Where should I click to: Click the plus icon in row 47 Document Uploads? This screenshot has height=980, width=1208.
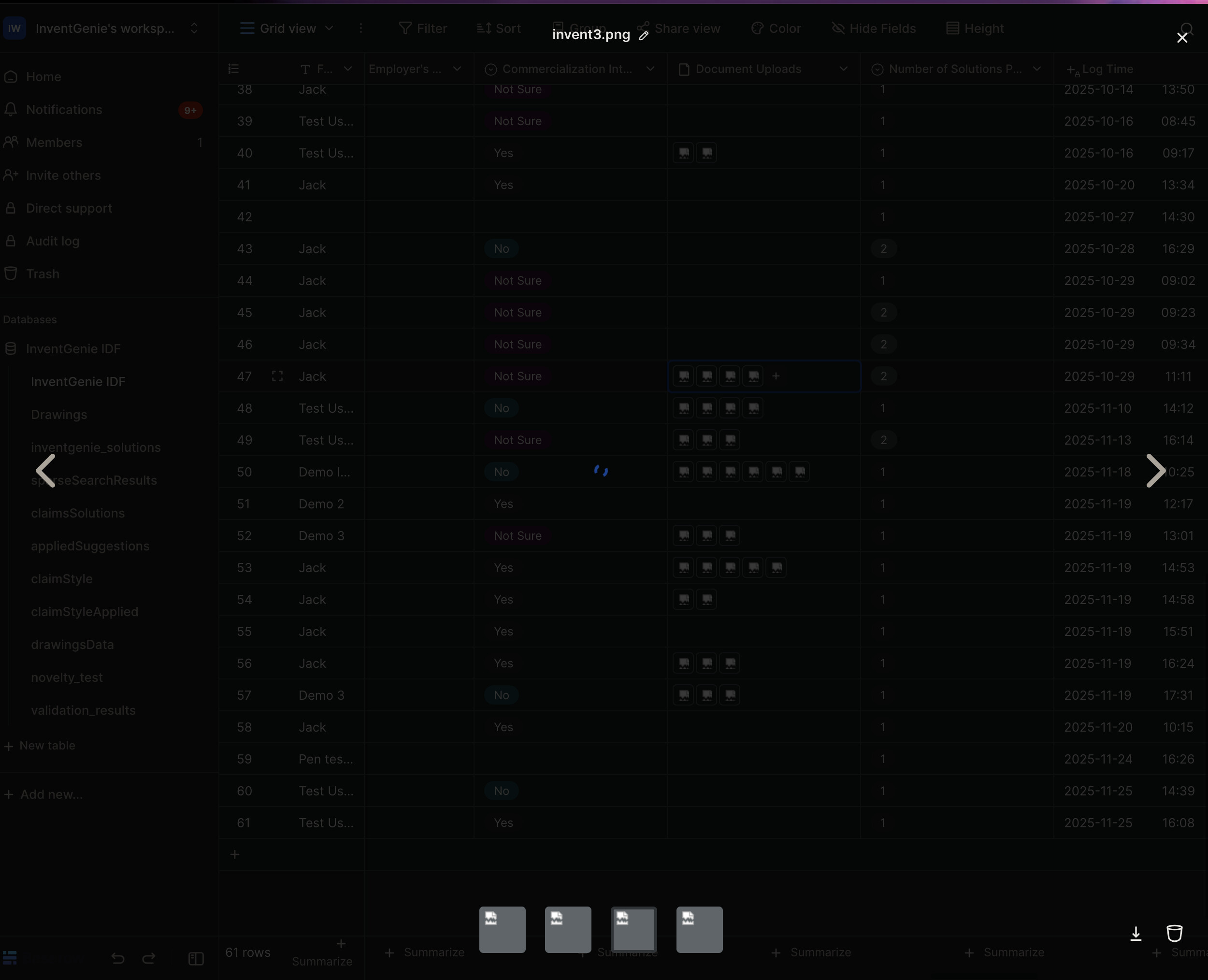tap(776, 376)
